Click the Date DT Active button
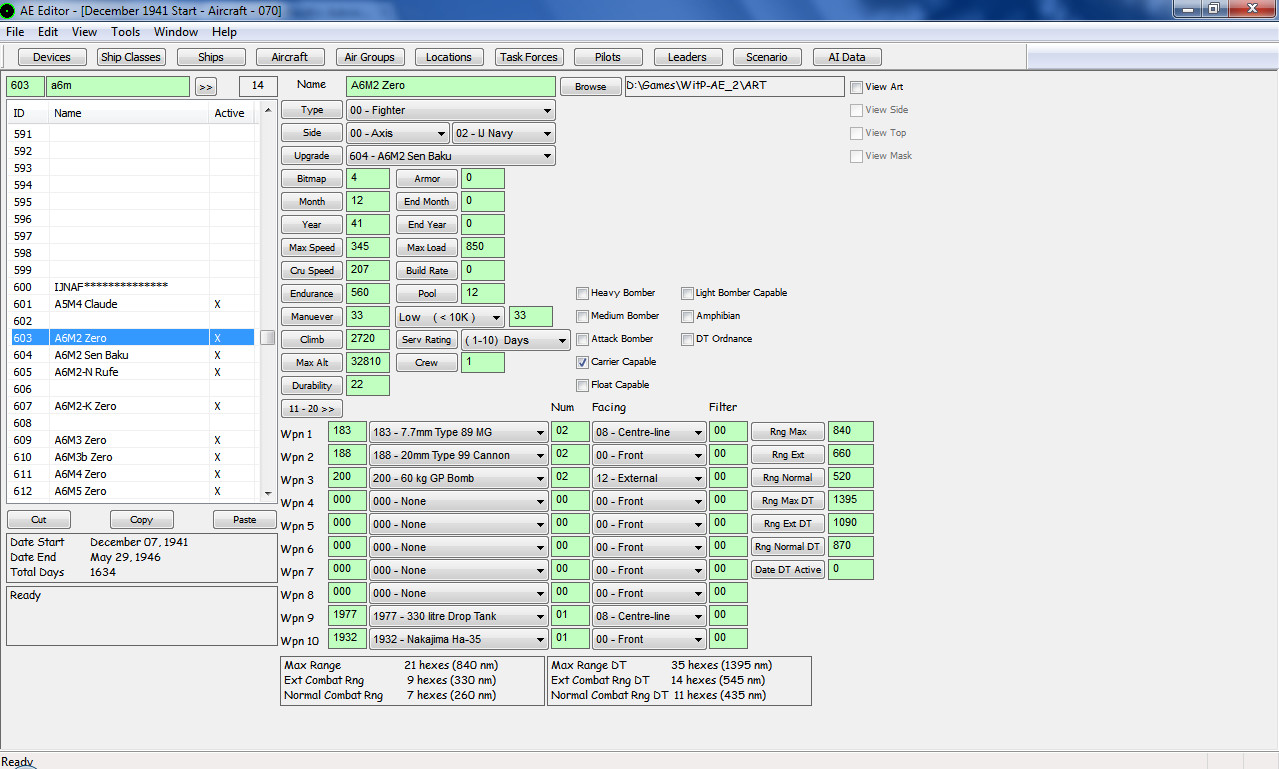The width and height of the screenshot is (1279, 769). click(x=788, y=570)
